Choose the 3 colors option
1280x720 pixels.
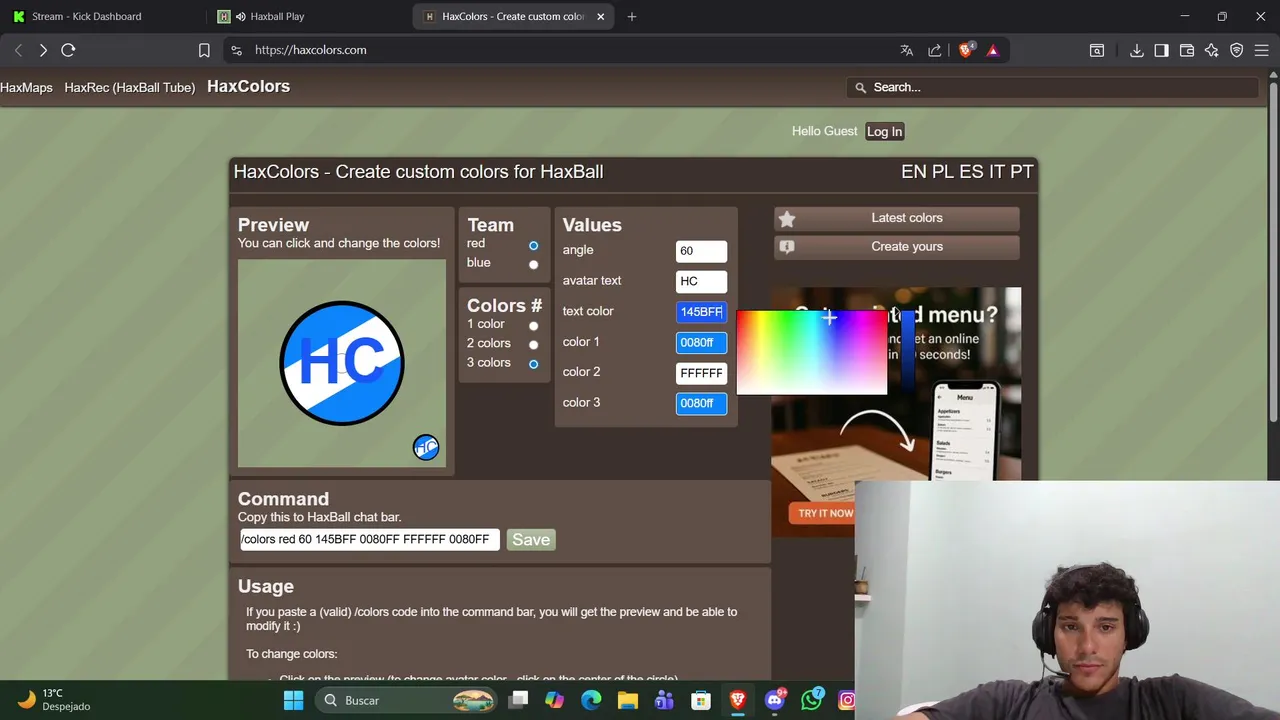(x=533, y=364)
